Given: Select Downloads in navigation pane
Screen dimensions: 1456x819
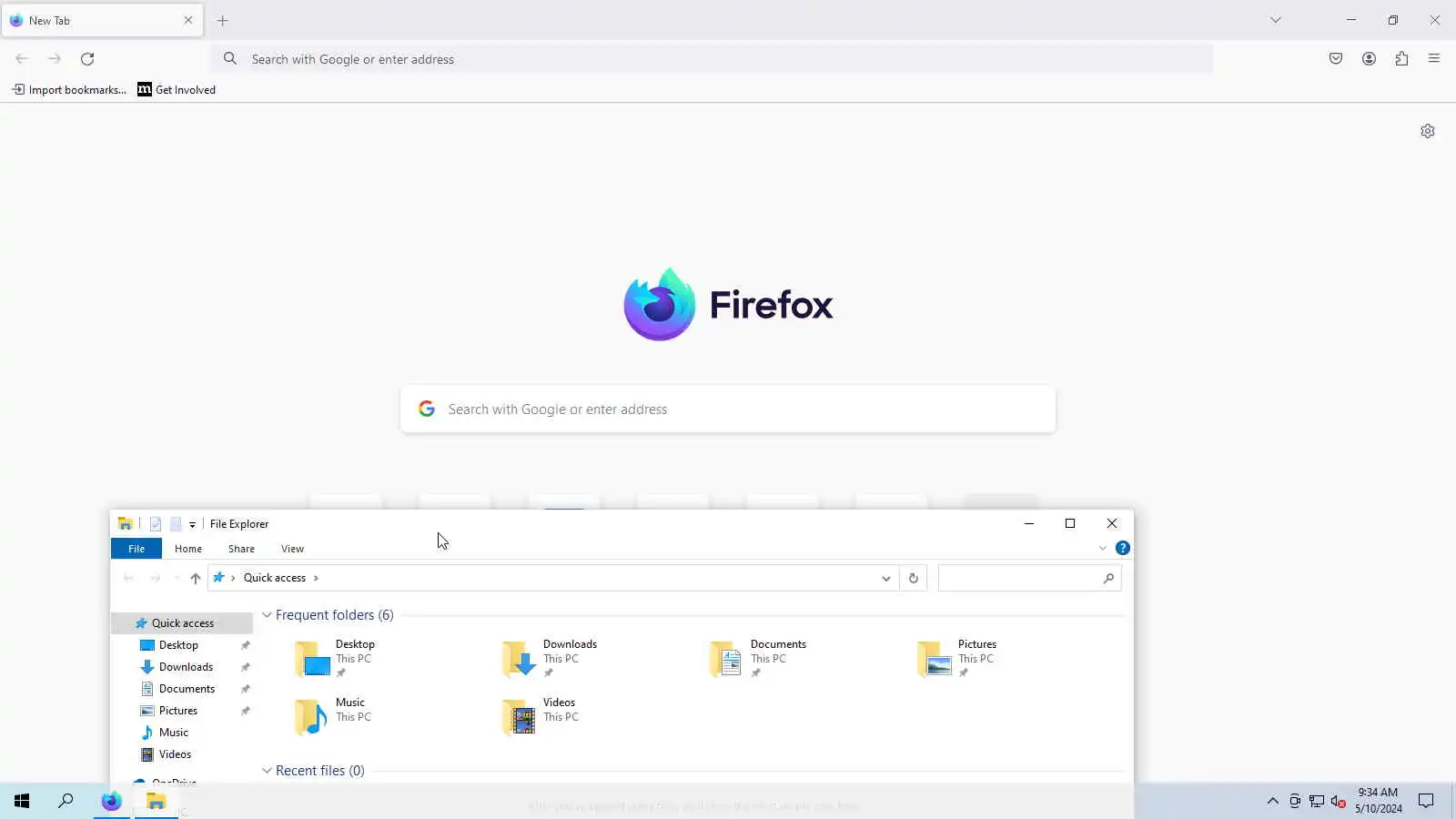Looking at the screenshot, I should point(186,667).
